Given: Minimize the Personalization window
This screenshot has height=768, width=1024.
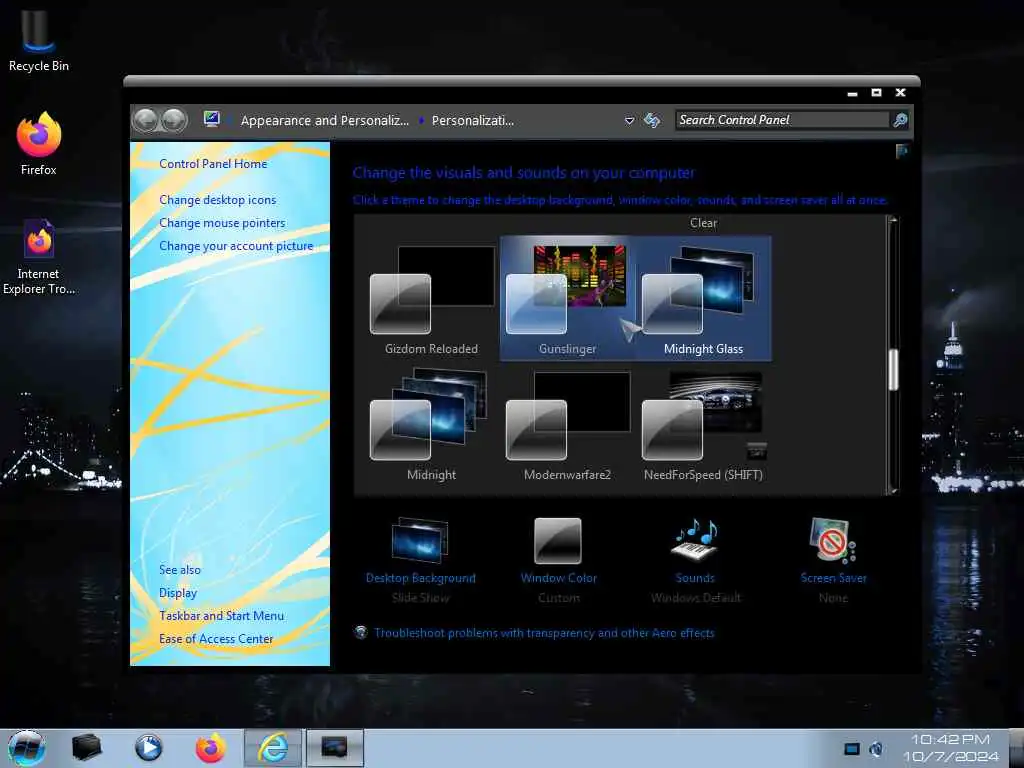Looking at the screenshot, I should pyautogui.click(x=852, y=93).
